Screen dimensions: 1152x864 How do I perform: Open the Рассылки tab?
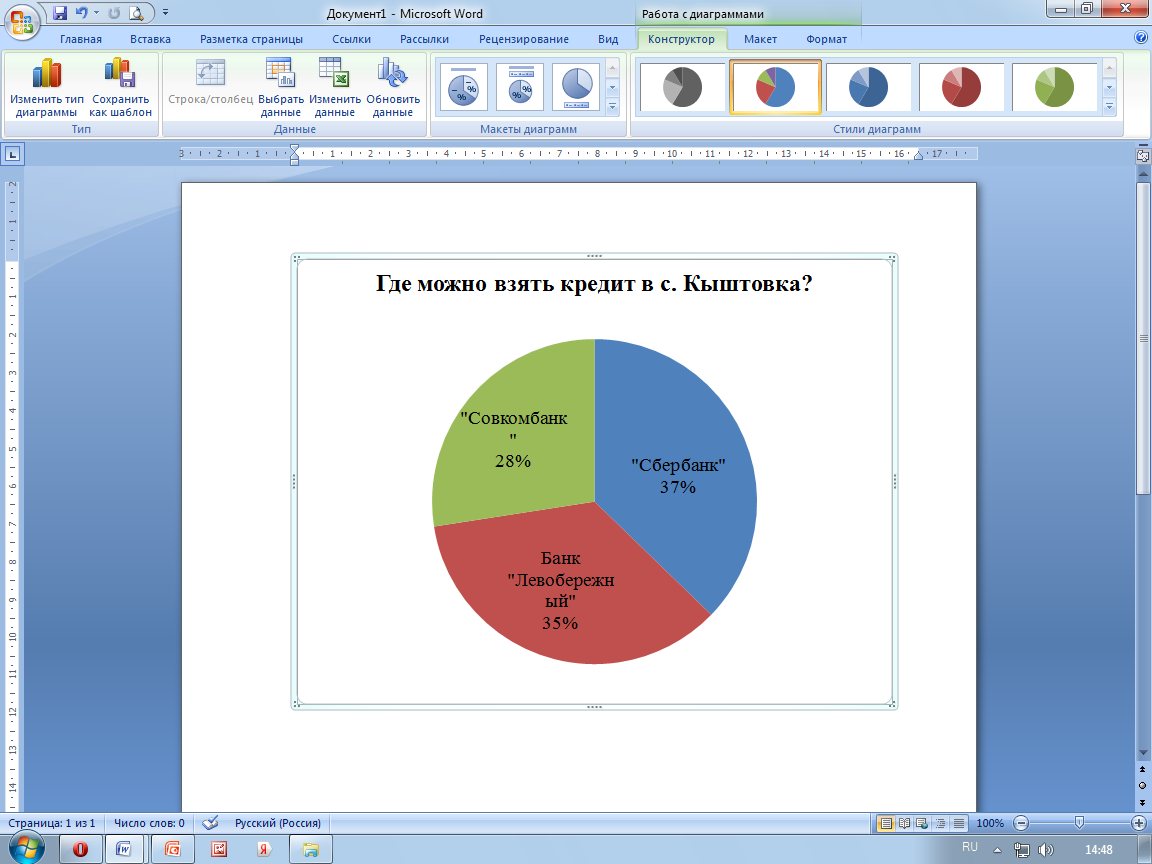[425, 39]
